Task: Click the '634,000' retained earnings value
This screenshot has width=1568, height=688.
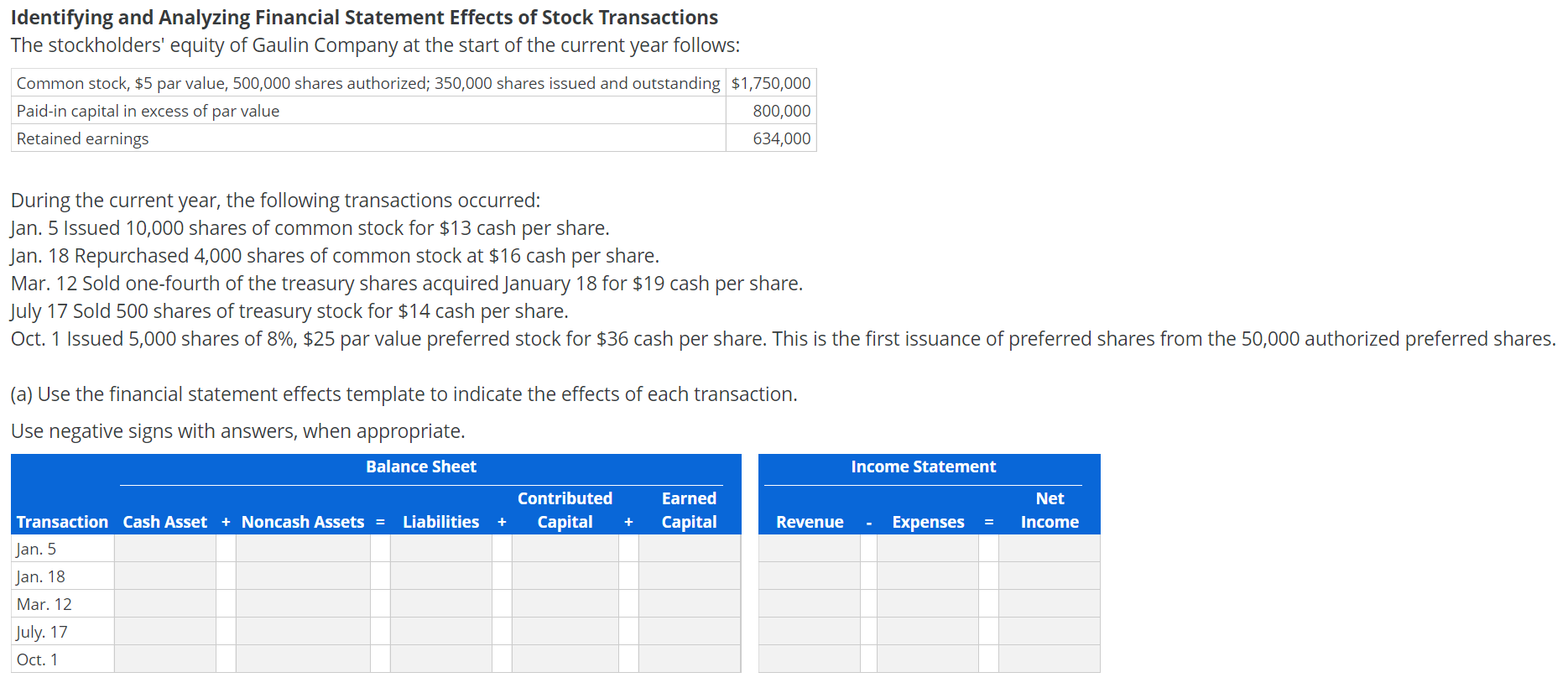Action: (x=782, y=138)
